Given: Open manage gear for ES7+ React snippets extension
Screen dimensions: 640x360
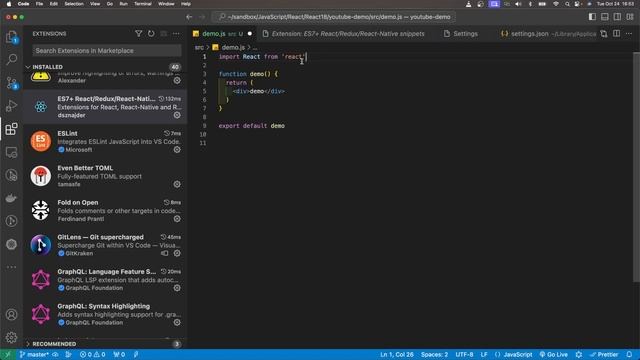Looking at the screenshot, I should (x=177, y=115).
